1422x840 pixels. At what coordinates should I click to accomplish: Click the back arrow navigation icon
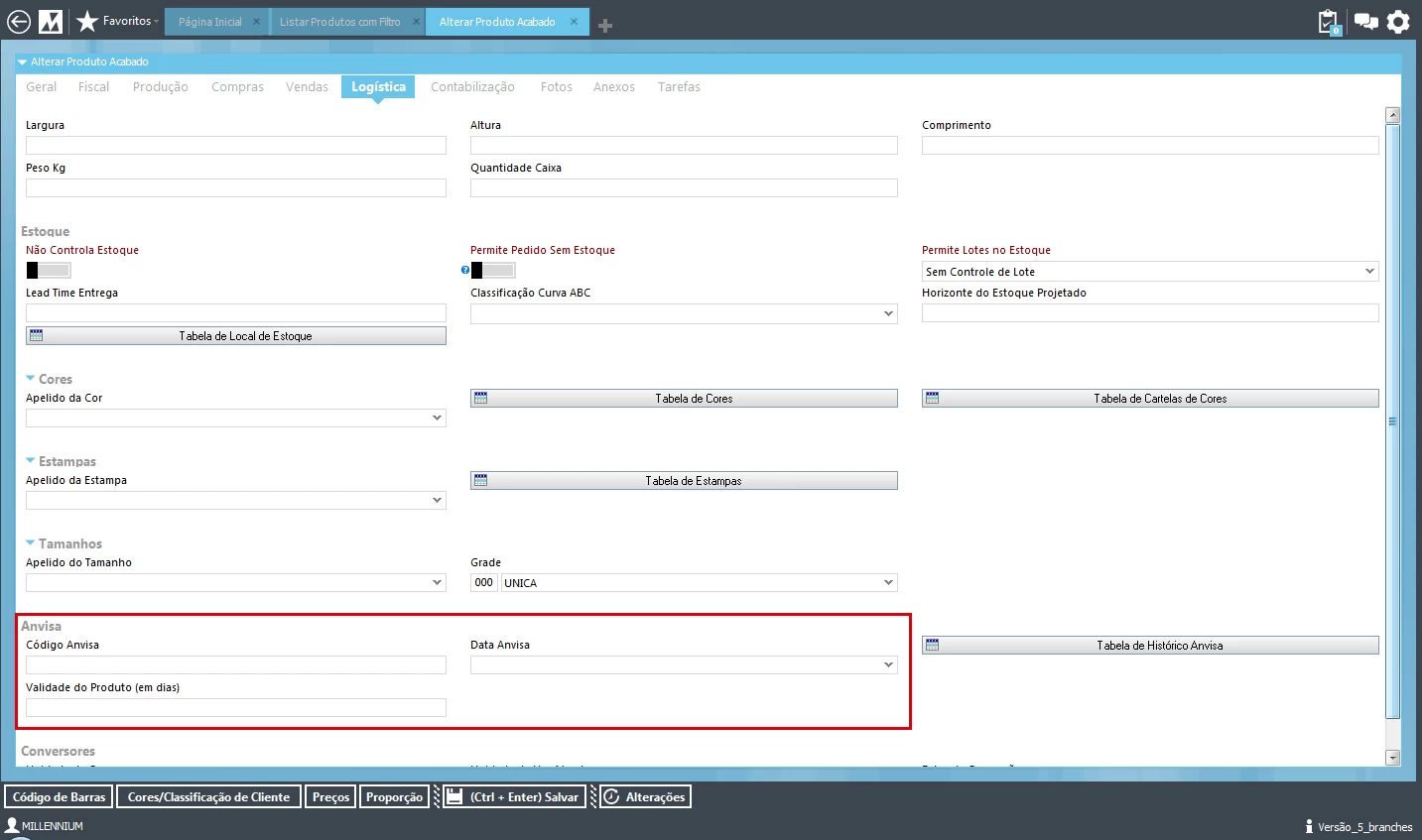coord(19,21)
